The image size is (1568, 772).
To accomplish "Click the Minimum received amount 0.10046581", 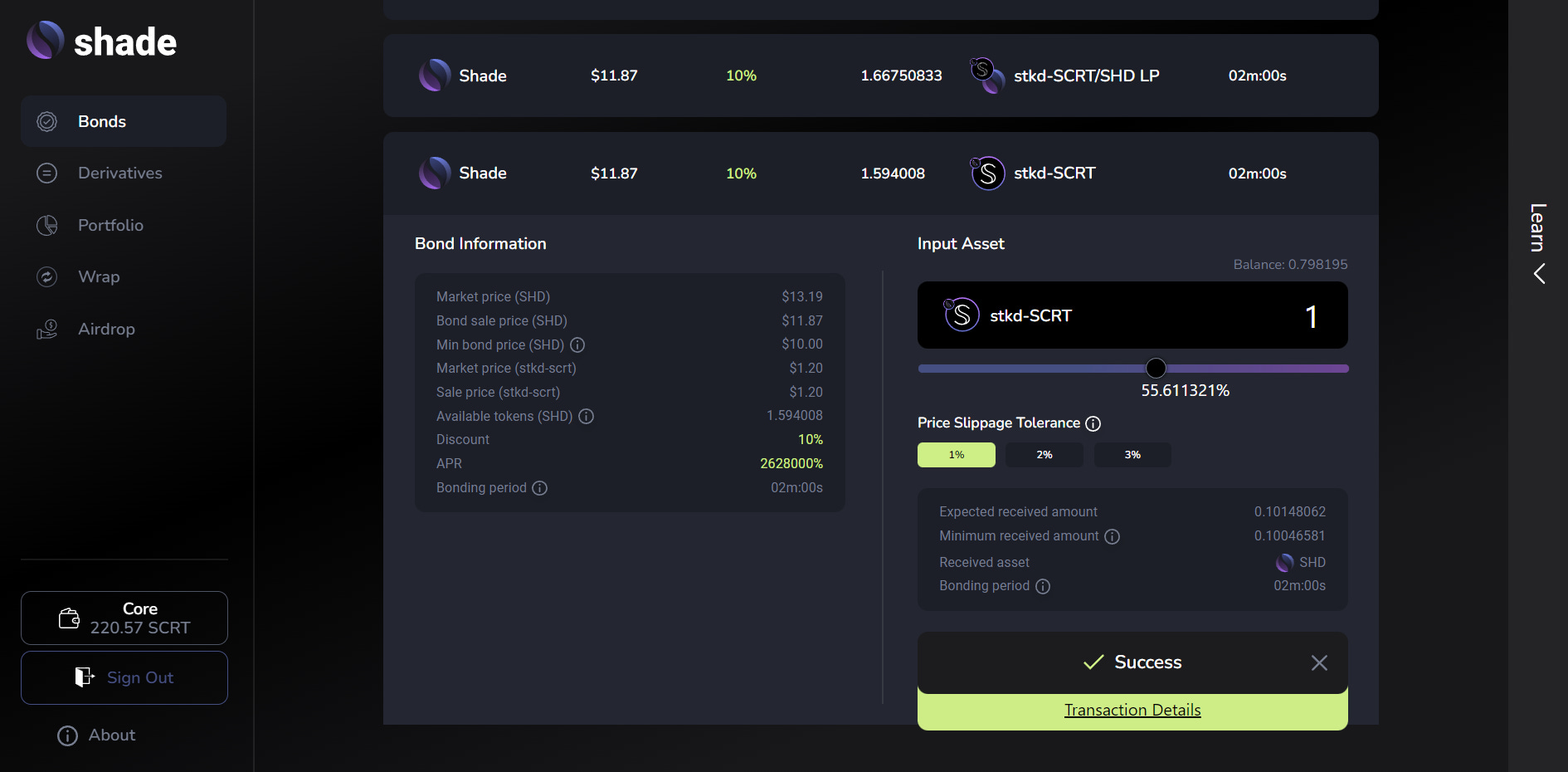I will pos(1290,536).
